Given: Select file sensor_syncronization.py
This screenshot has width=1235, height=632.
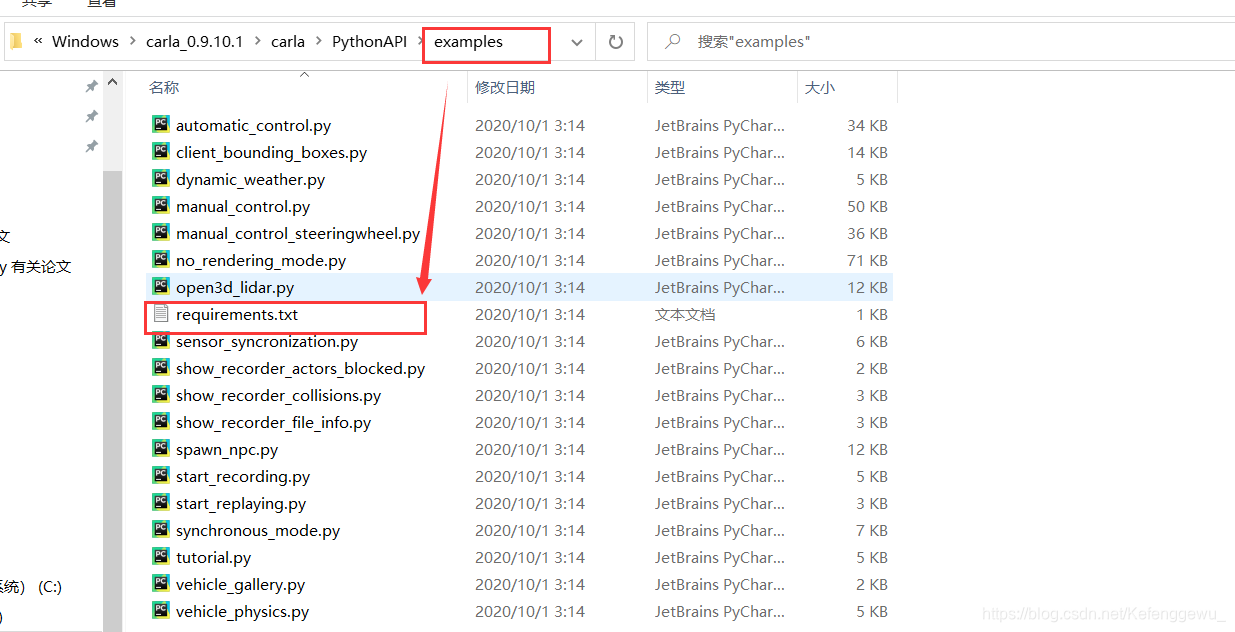Looking at the screenshot, I should [267, 342].
